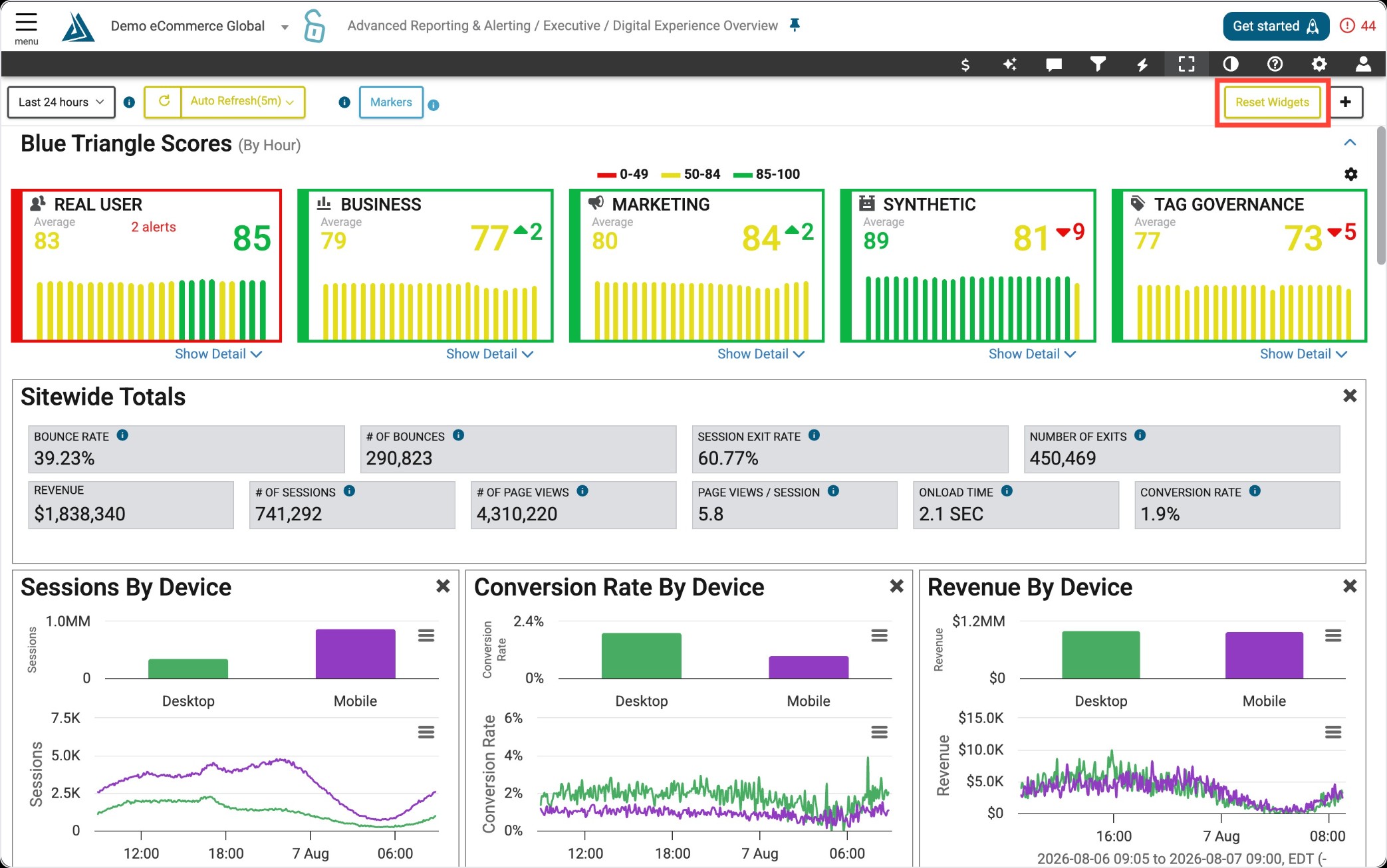This screenshot has width=1387, height=868.
Task: Click the 85-100 green legend swatch
Action: coord(743,175)
